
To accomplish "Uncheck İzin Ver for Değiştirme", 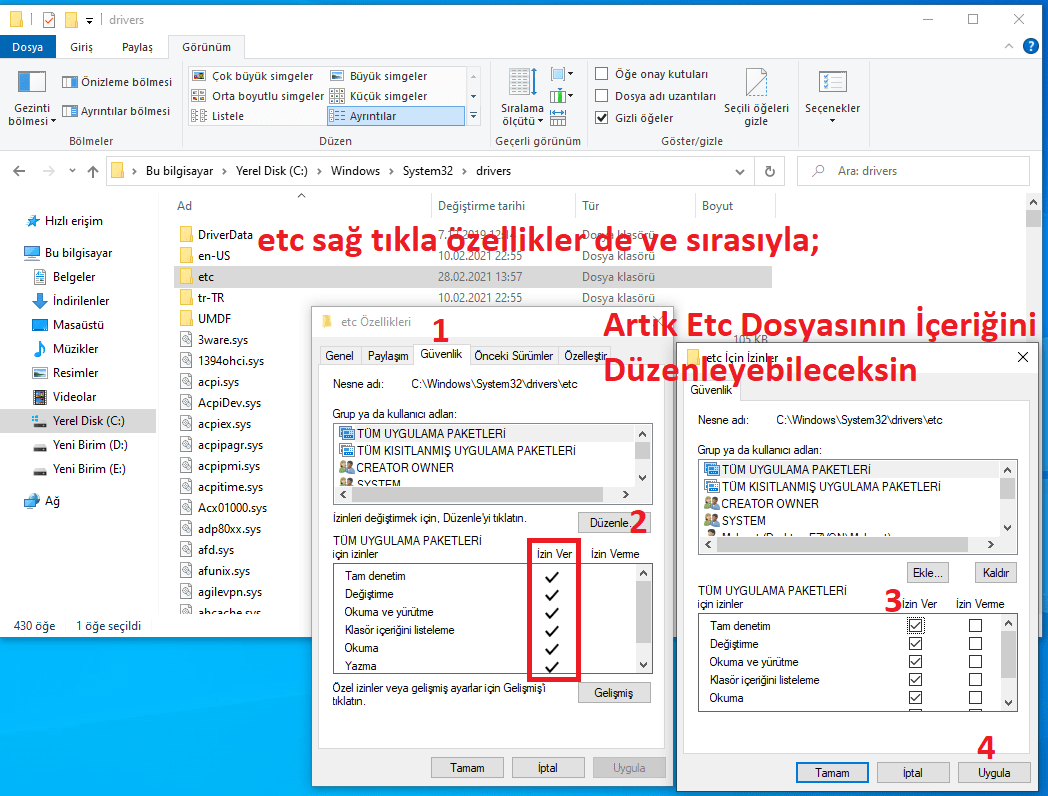I will click(915, 644).
